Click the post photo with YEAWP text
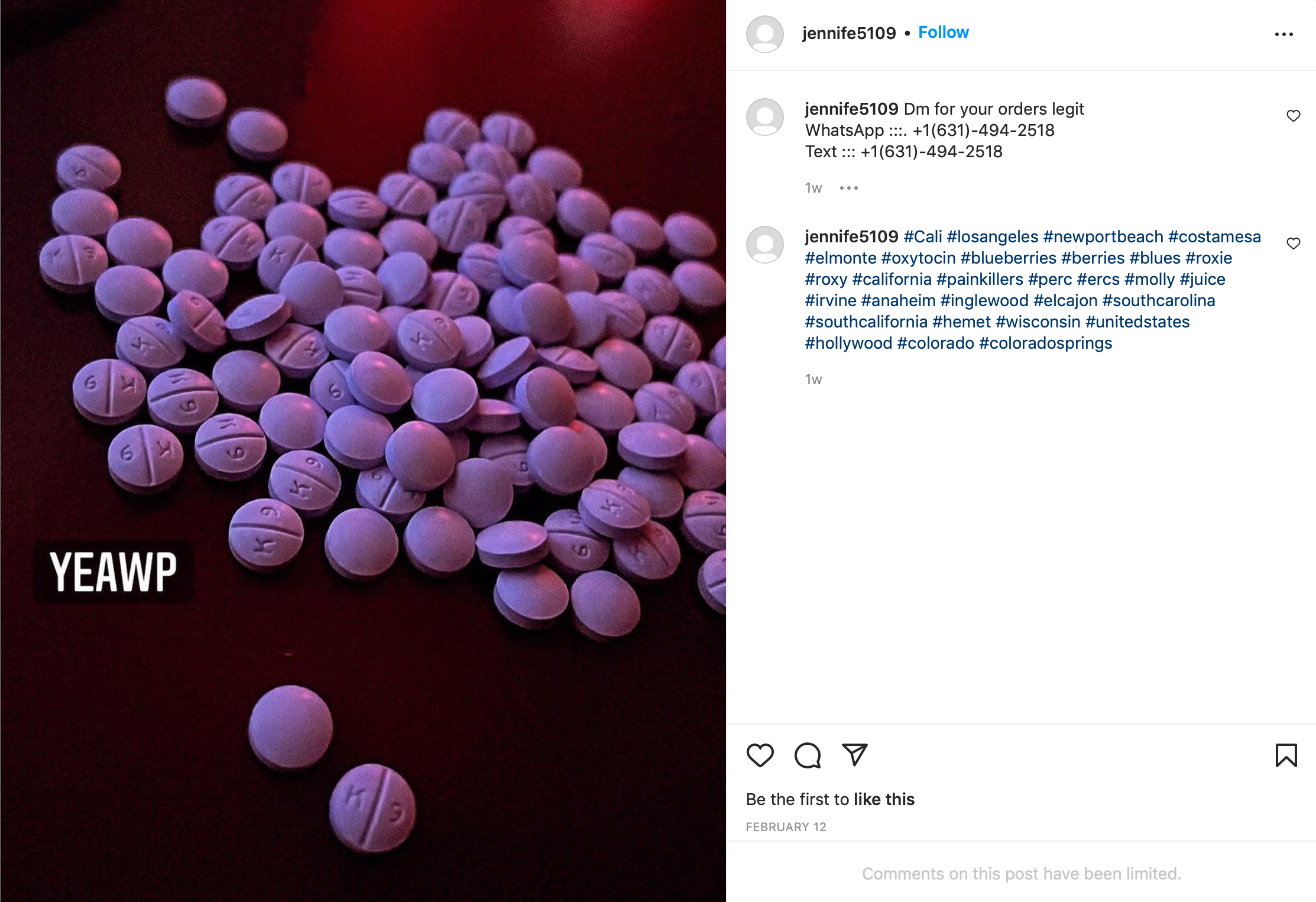 [363, 451]
